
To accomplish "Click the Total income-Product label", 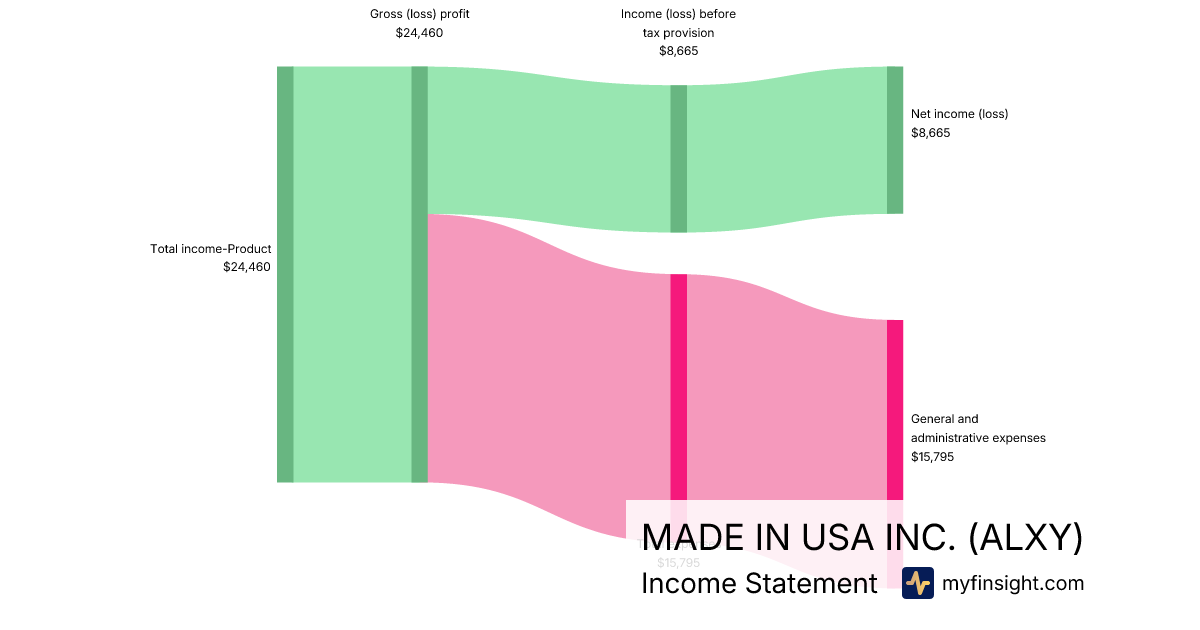I will pos(211,249).
